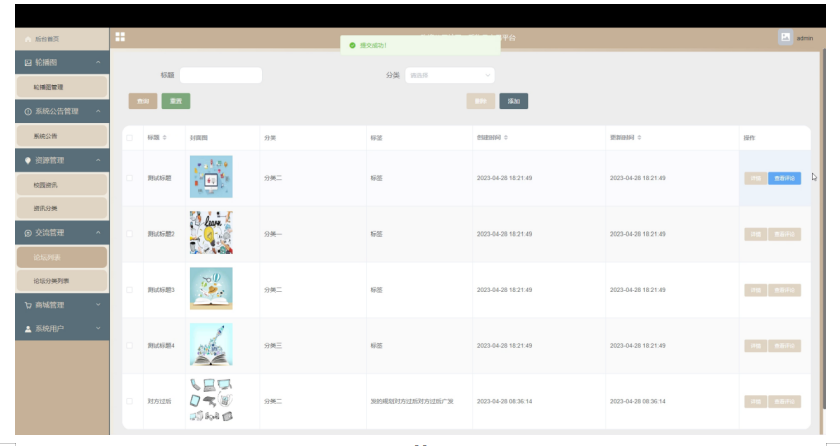Click the admin username text in header

(x=805, y=38)
